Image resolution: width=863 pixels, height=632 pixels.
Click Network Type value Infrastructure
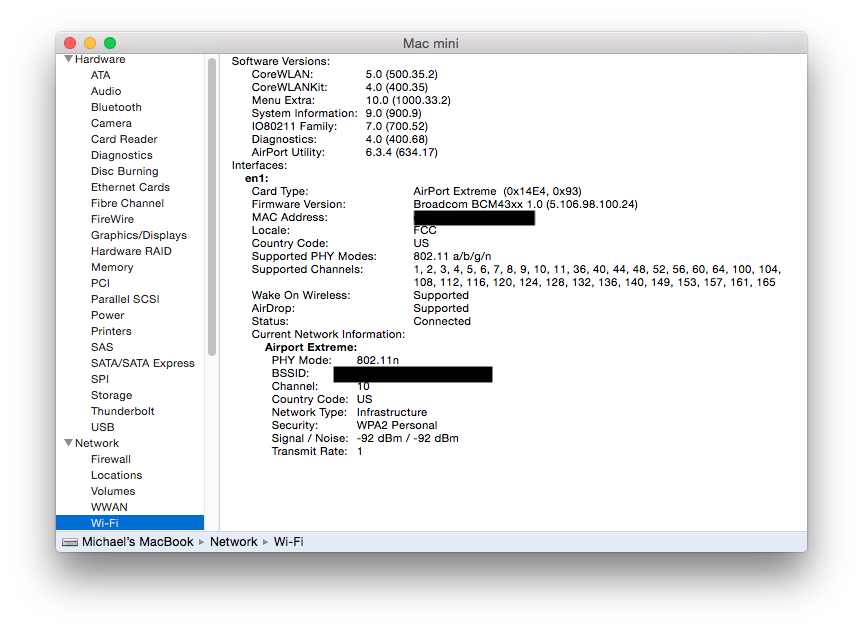click(391, 412)
